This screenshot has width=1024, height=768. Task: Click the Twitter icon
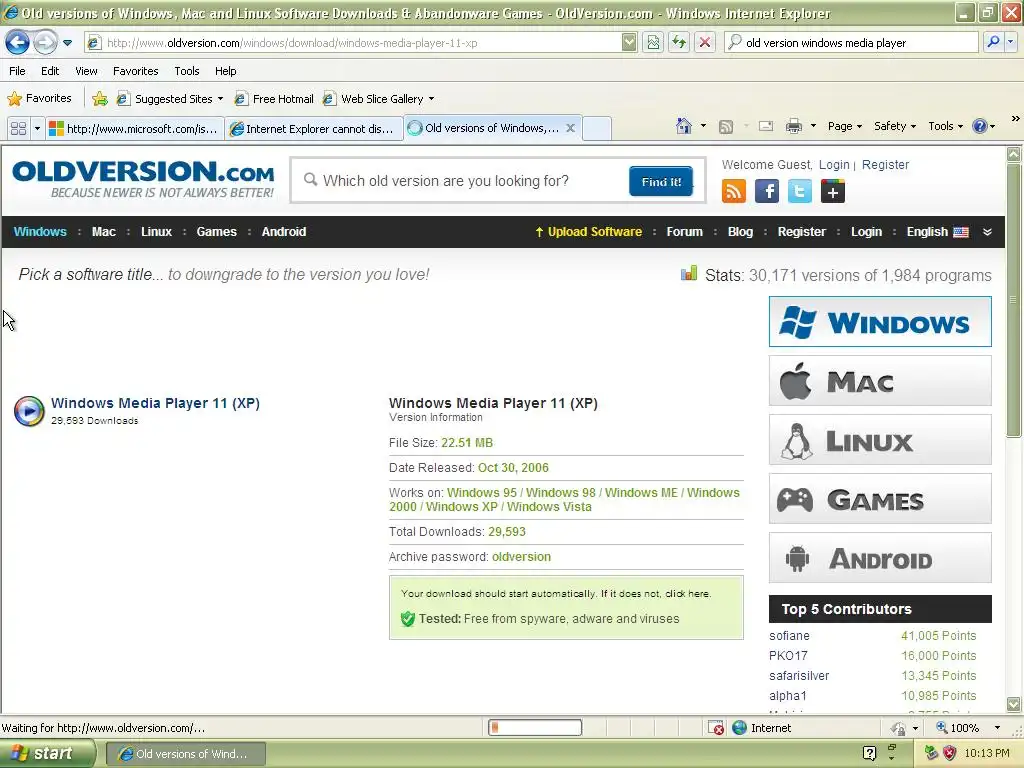(x=799, y=191)
